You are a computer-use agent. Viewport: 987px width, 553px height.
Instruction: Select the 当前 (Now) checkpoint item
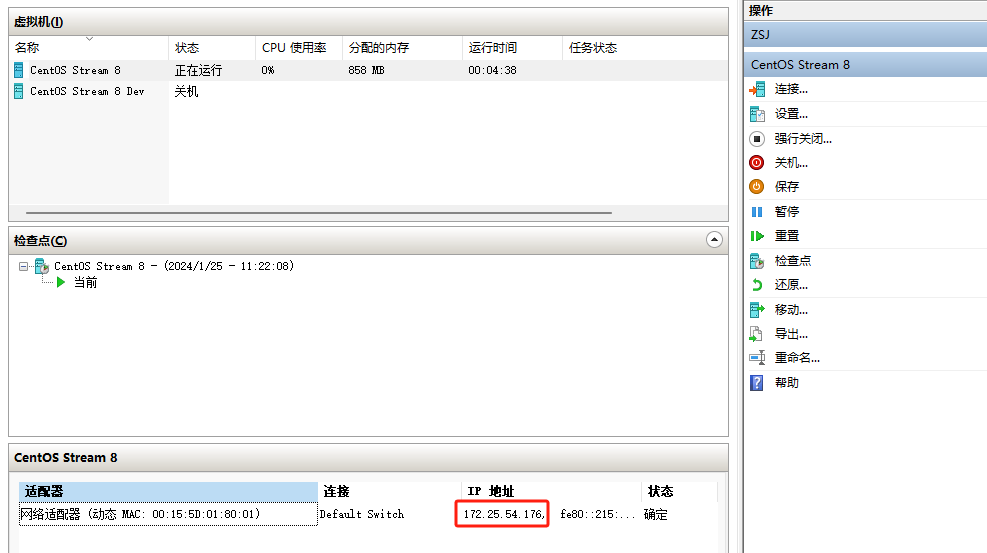(x=85, y=283)
